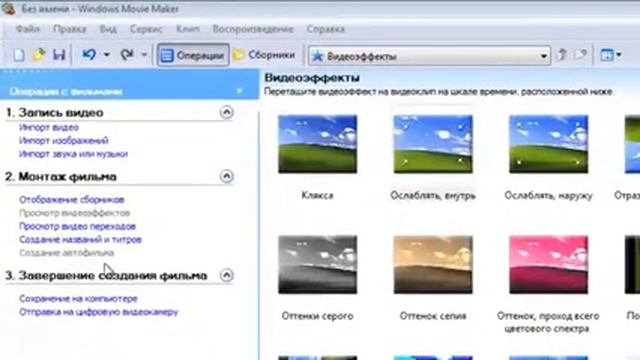The width and height of the screenshot is (640, 360).
Task: Click the Импорт видео link
Action: pos(49,127)
